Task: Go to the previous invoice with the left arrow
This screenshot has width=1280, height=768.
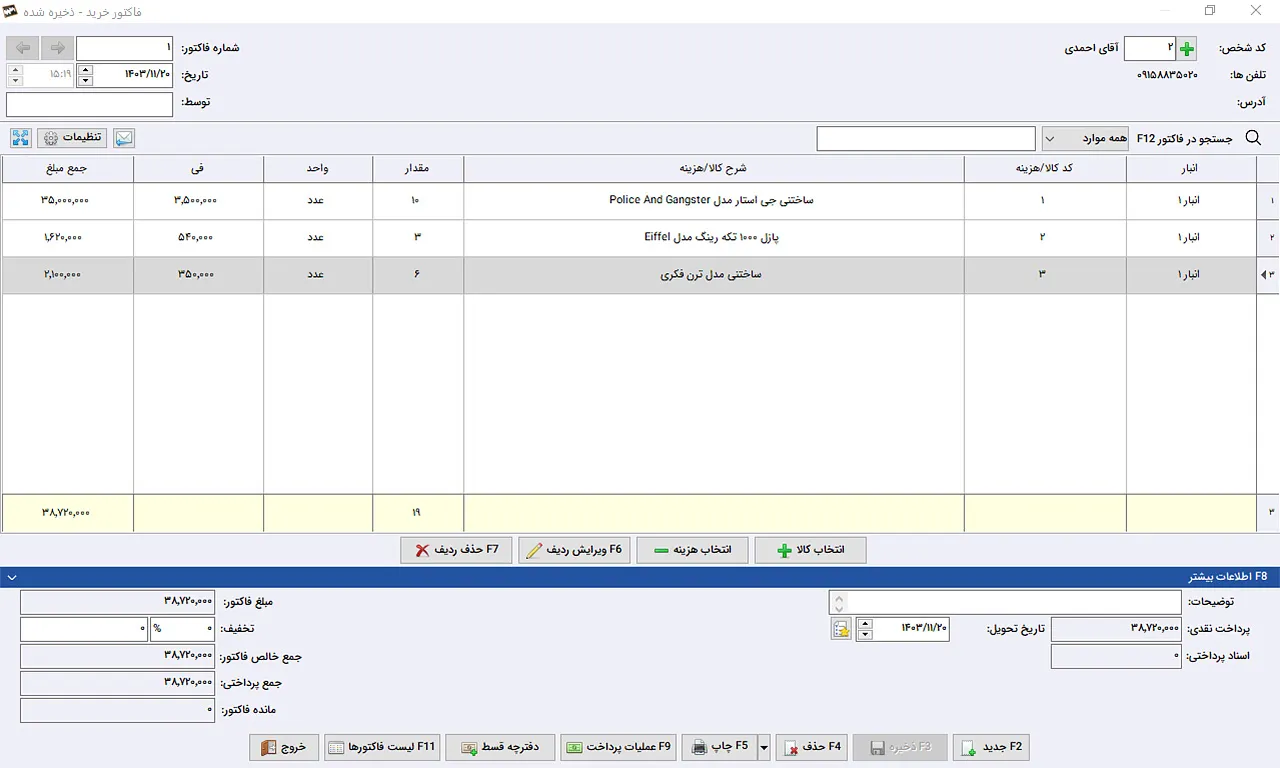Action: pos(23,48)
